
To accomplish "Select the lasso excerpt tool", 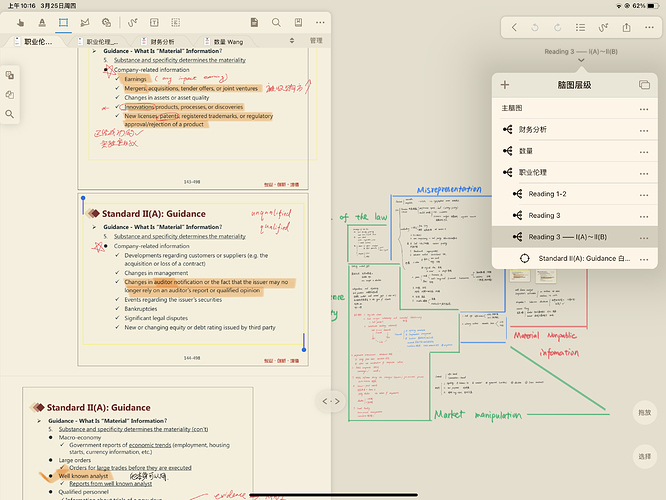I will (x=85, y=23).
